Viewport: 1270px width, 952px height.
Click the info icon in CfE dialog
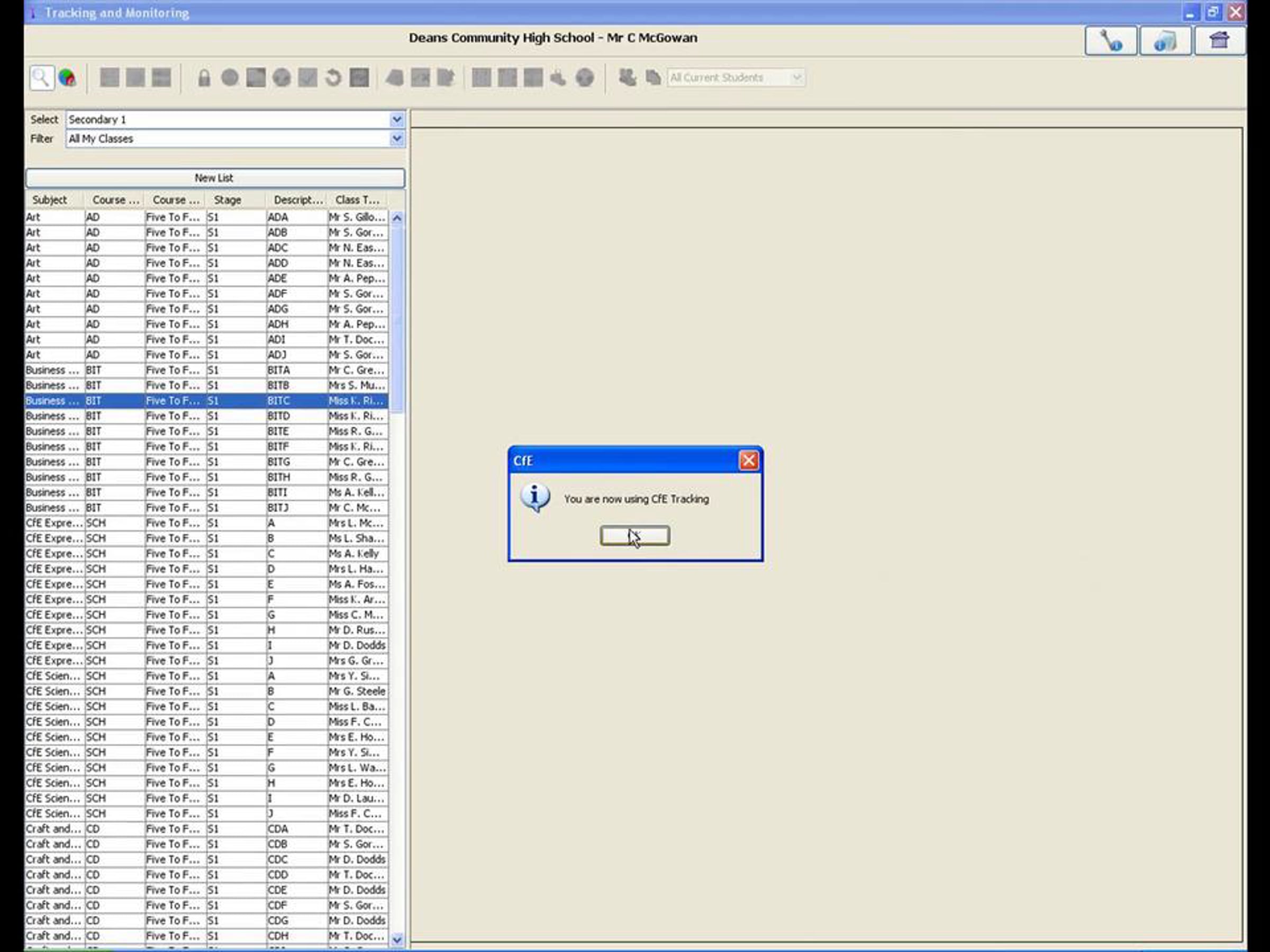pos(535,498)
